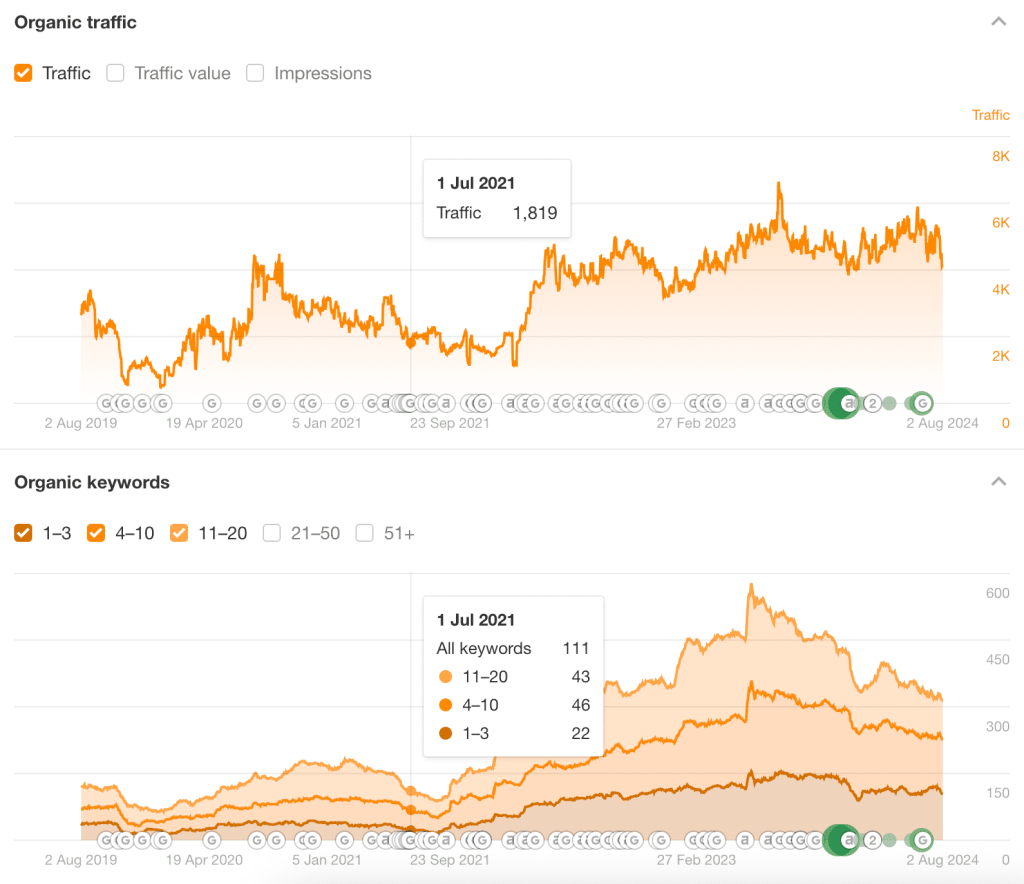Enable the Impressions checkbox
Viewport: 1024px width, 884px height.
[x=254, y=73]
